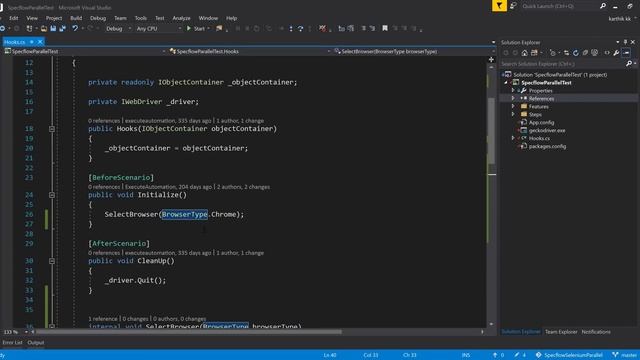640x360 pixels.
Task: Click the Save All toolbar icon
Action: [x=62, y=29]
